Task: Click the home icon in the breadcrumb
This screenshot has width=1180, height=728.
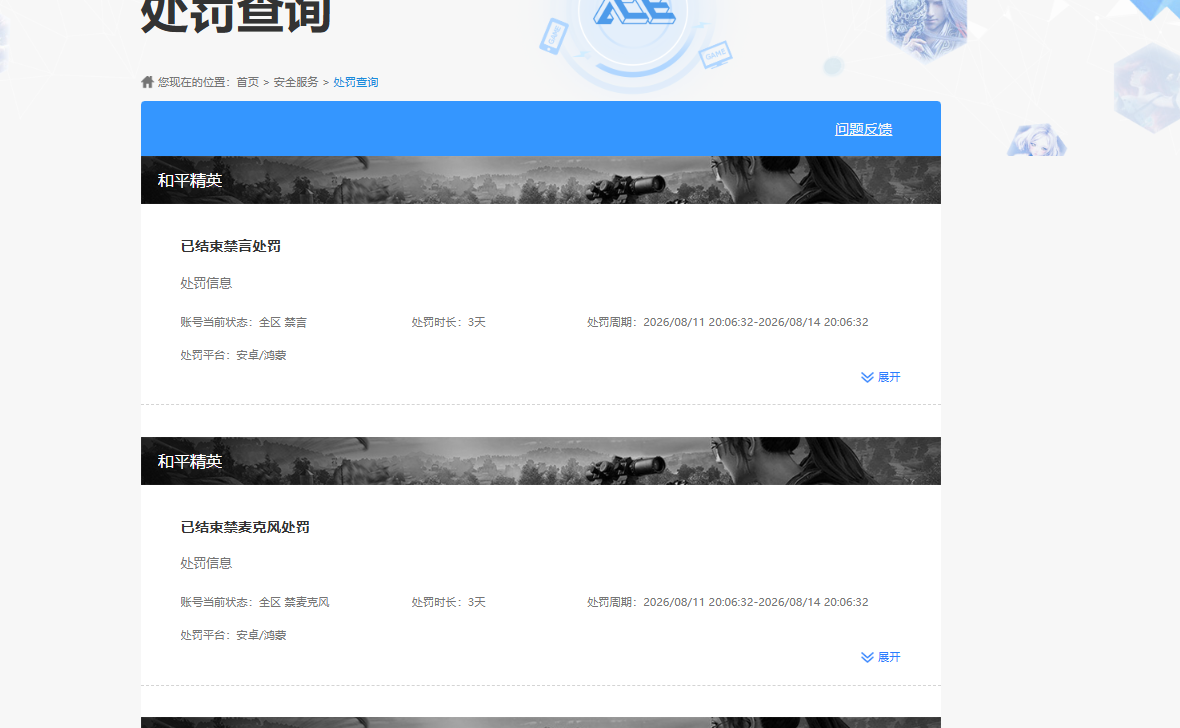Action: [x=148, y=82]
